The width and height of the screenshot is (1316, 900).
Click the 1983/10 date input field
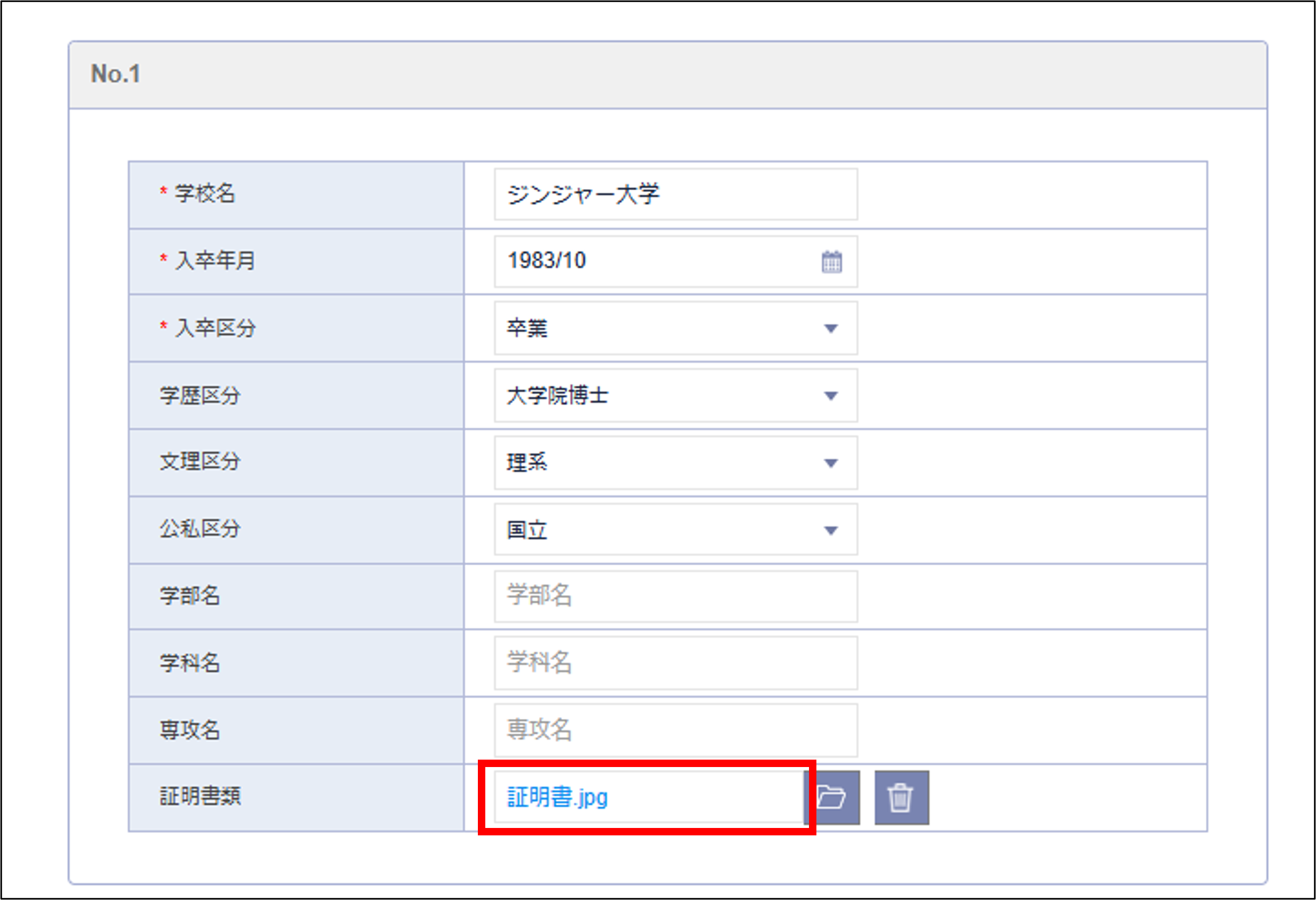click(x=651, y=261)
